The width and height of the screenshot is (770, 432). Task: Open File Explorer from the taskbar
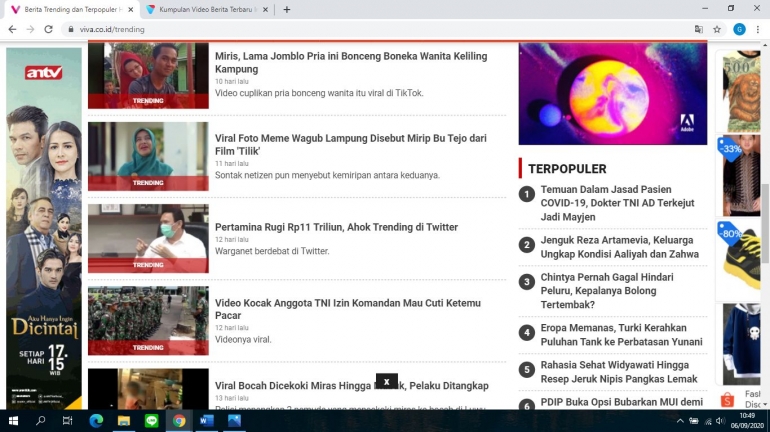click(124, 421)
